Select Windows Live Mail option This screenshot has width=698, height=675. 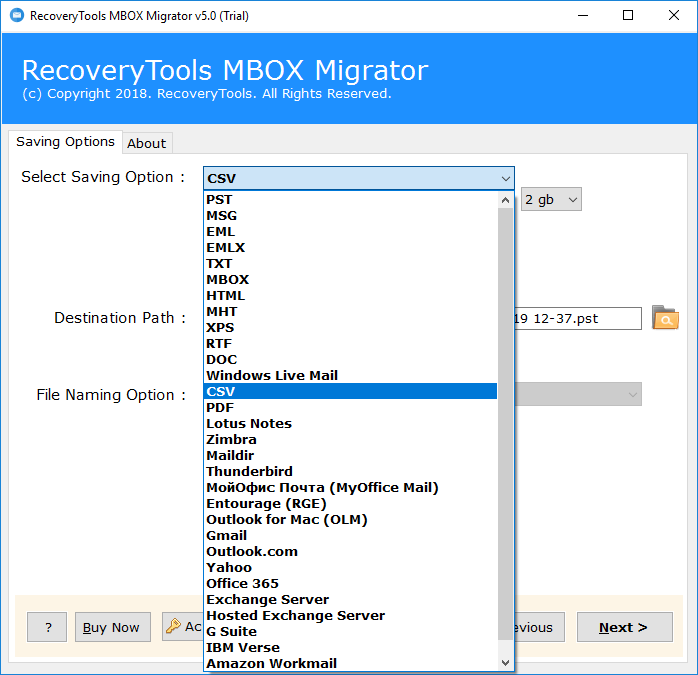(351, 375)
